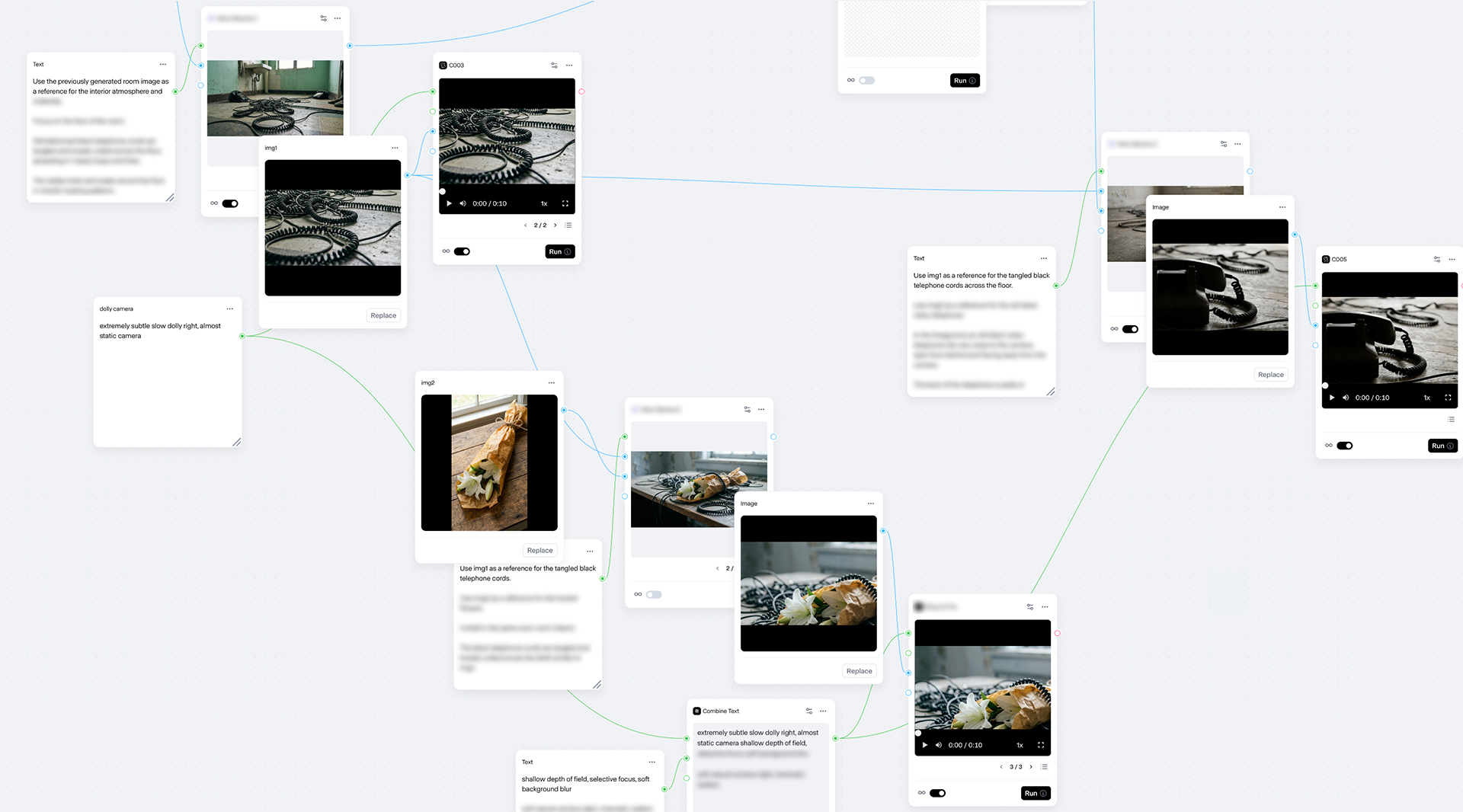This screenshot has height=812, width=1463.
Task: Change the 1x playback speed on the 3 / 3 flowers video
Action: [x=1020, y=746]
